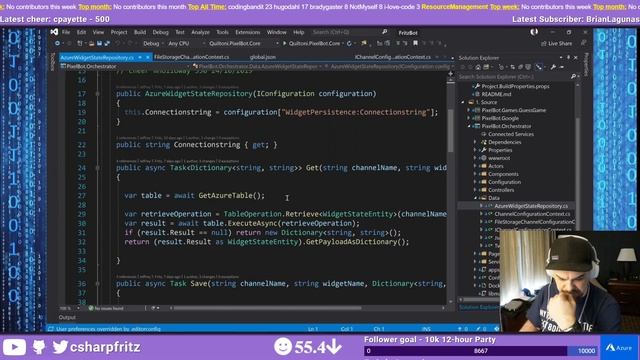
Task: Expand the Dependencies node
Action: (475, 142)
